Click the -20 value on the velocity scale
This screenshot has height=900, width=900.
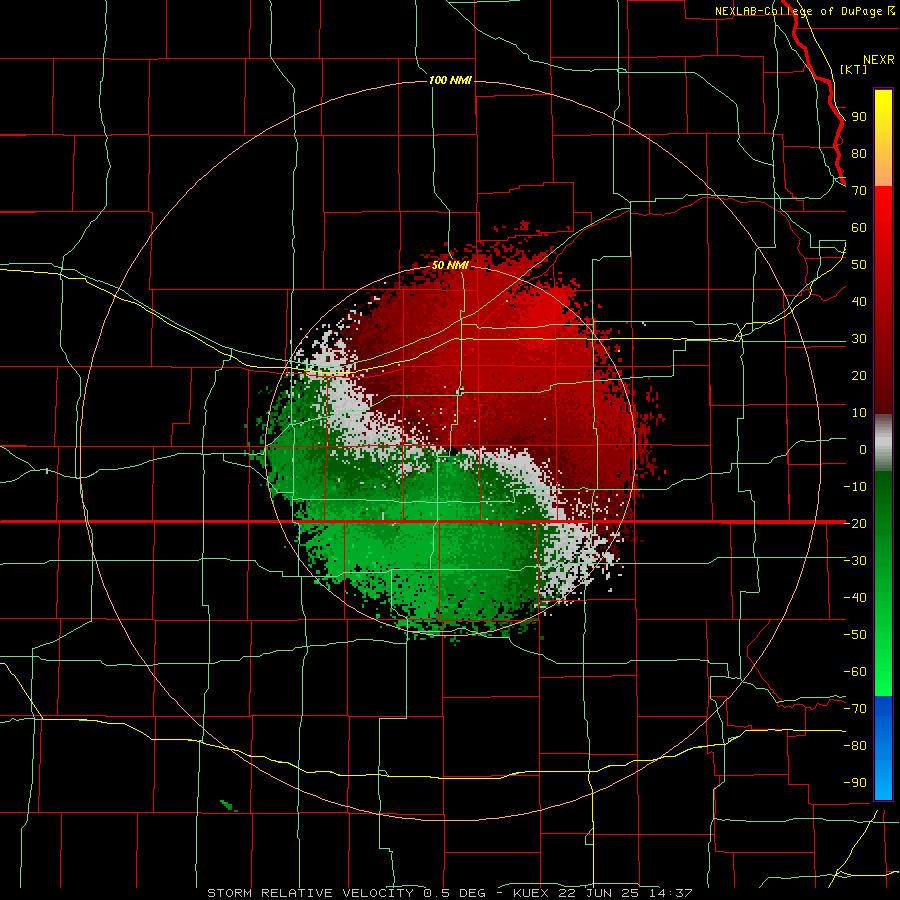(x=855, y=523)
